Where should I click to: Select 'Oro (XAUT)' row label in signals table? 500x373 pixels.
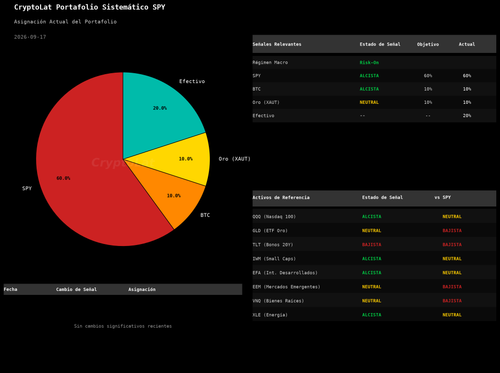266,102
